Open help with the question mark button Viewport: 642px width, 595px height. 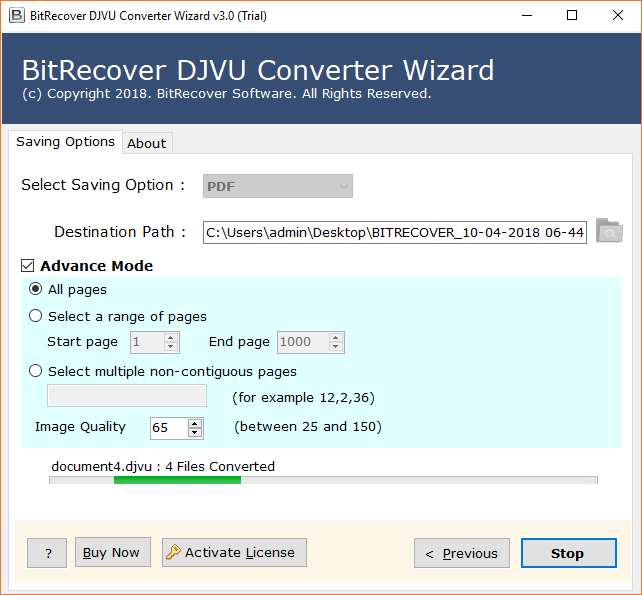tap(47, 553)
